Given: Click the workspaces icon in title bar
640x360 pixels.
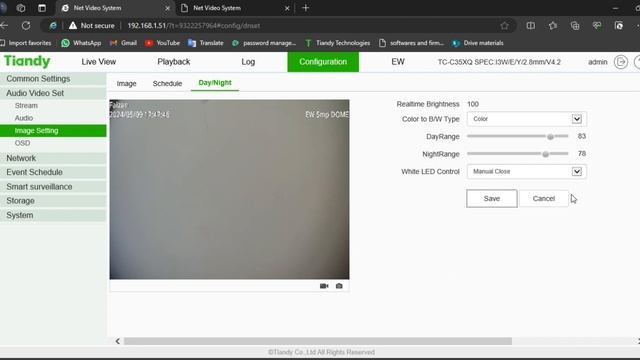Looking at the screenshot, I should click(21, 8).
